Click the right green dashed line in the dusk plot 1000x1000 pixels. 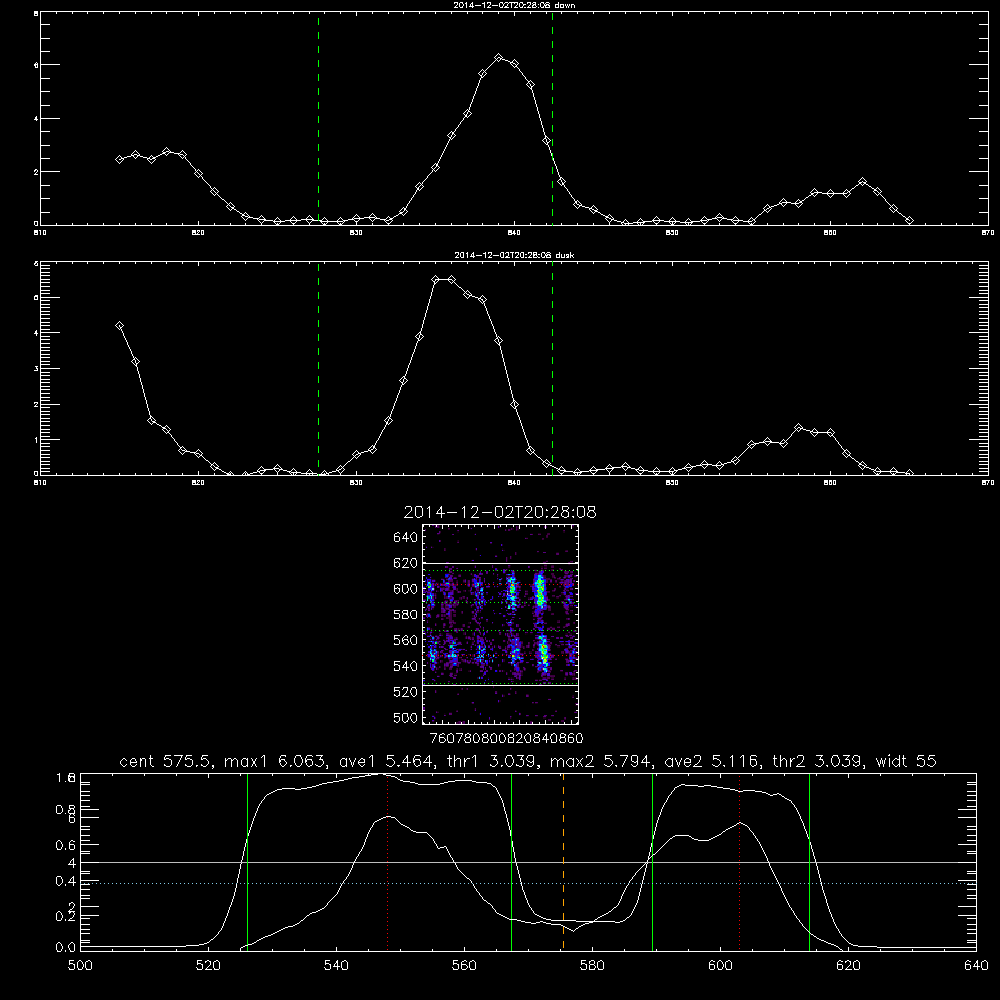552,369
